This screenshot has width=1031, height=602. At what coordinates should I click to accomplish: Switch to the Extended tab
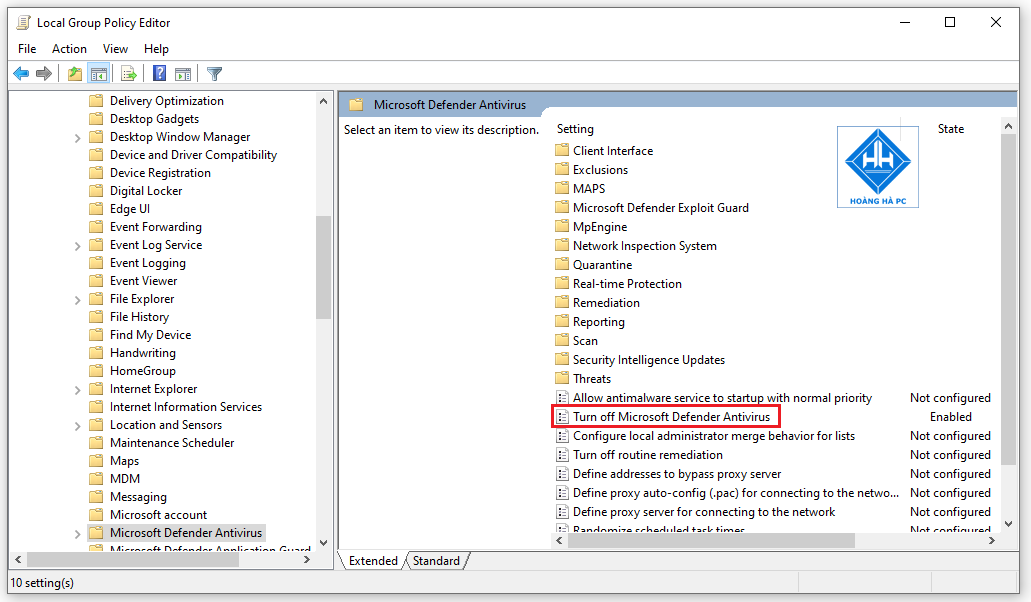(x=373, y=561)
